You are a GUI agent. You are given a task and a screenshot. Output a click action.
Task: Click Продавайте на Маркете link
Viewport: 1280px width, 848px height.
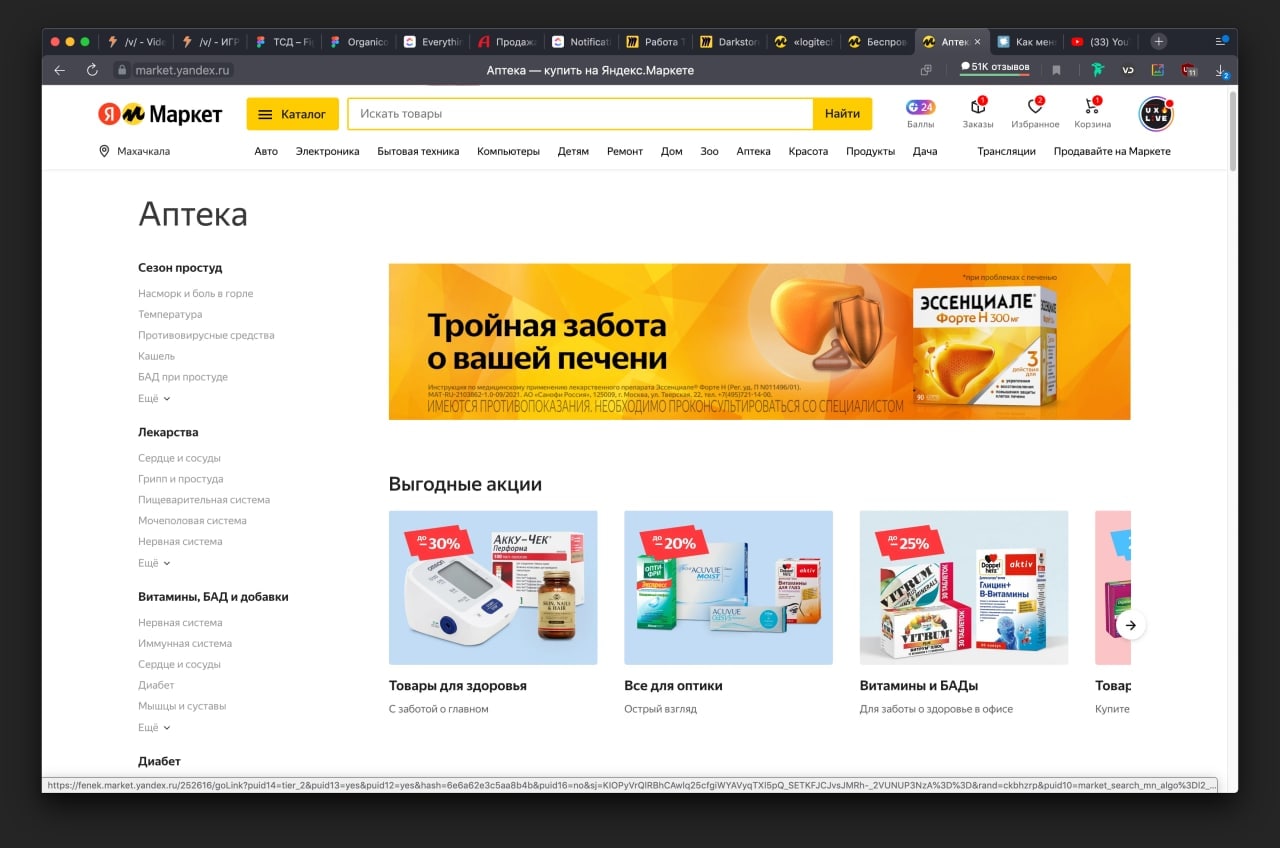1112,151
